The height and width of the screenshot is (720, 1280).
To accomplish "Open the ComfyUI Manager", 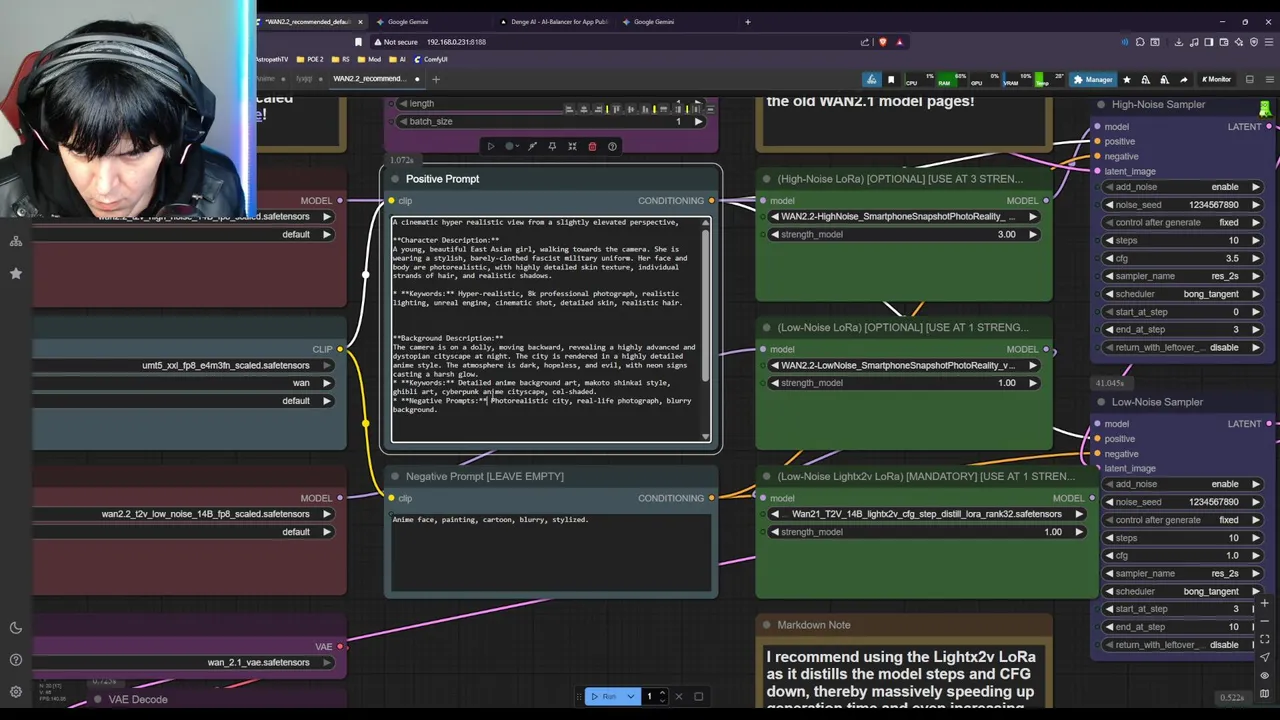I will pos(1092,79).
